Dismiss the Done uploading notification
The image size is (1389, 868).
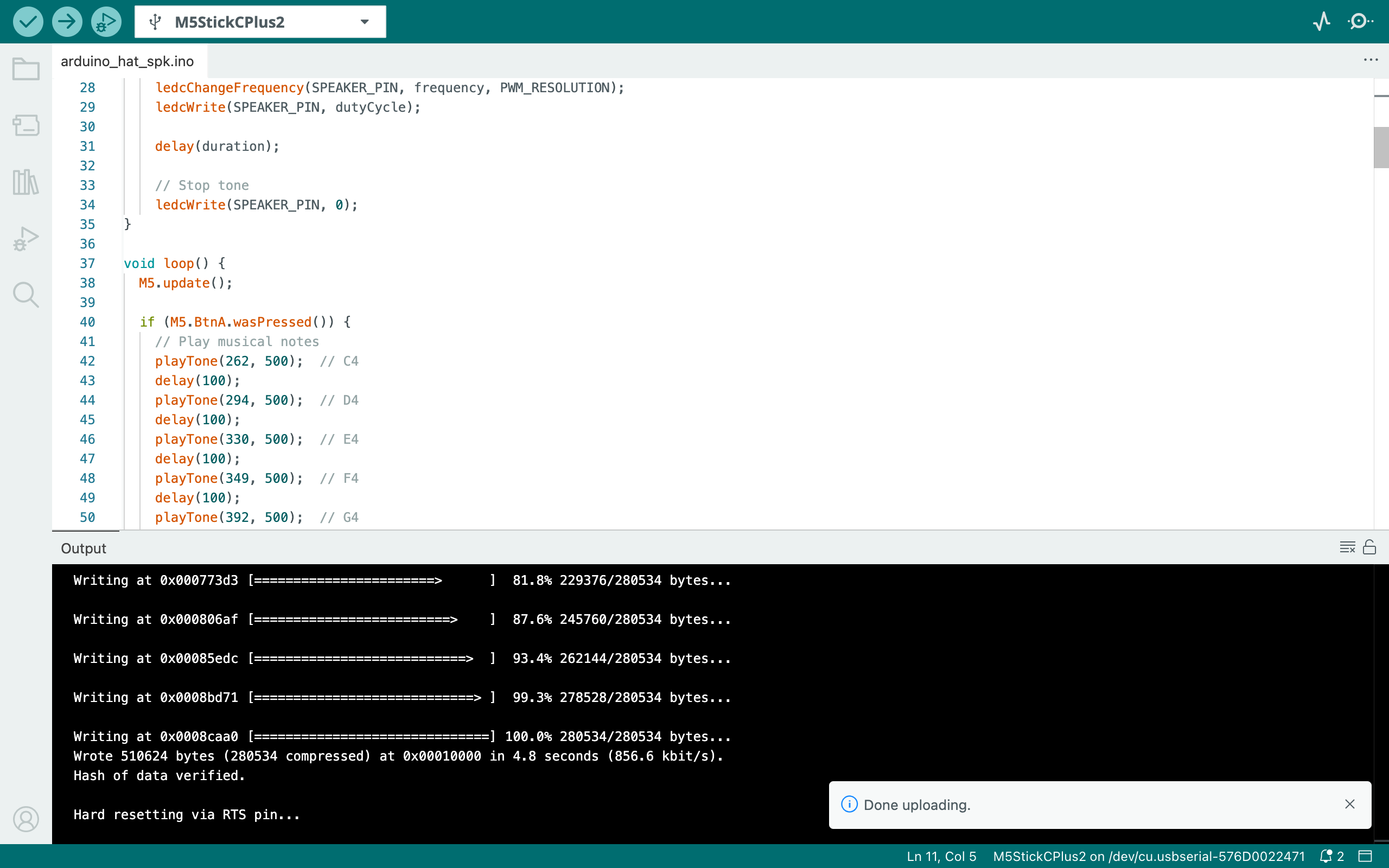pos(1349,805)
